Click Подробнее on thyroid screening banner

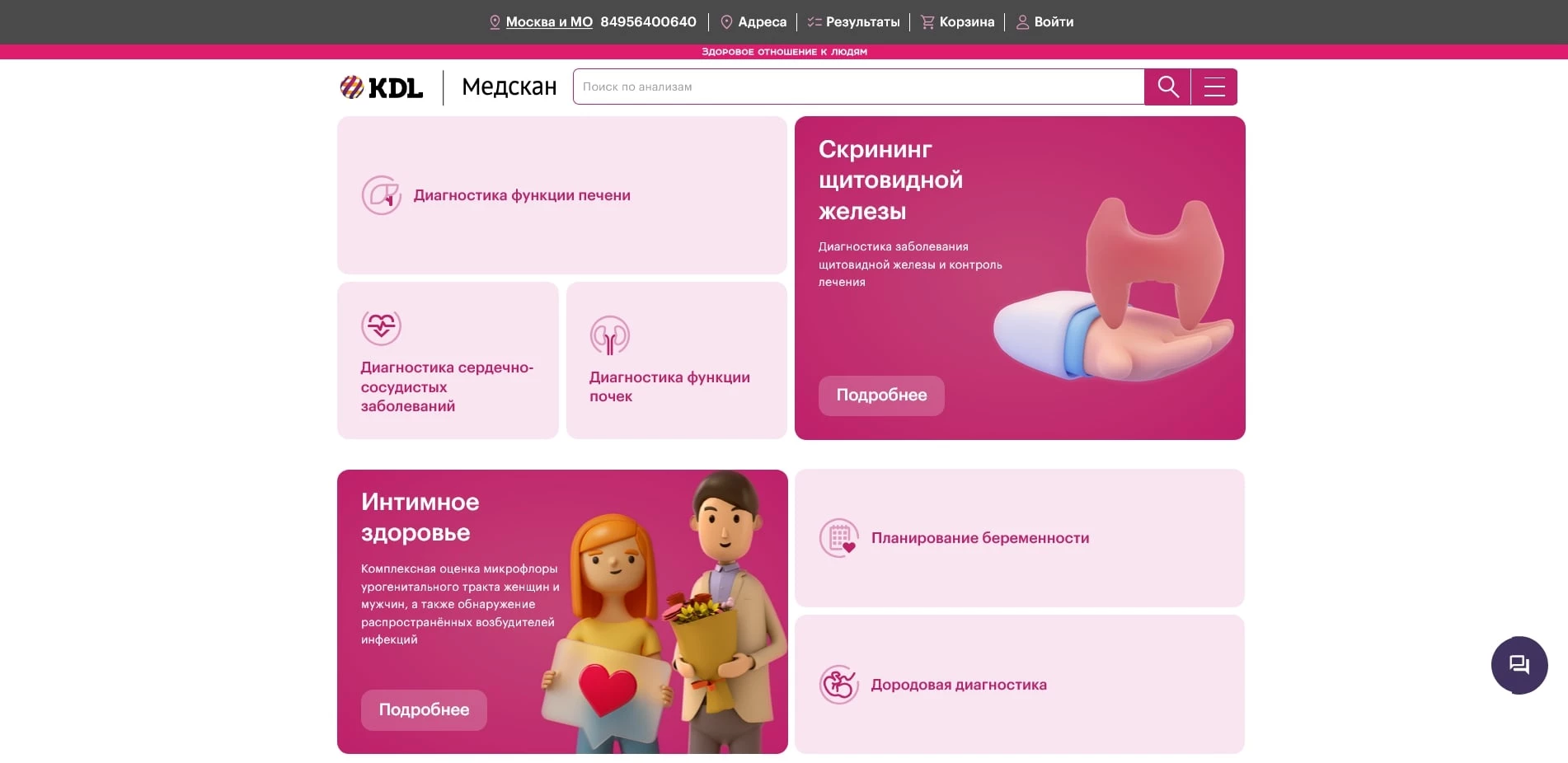click(x=881, y=396)
